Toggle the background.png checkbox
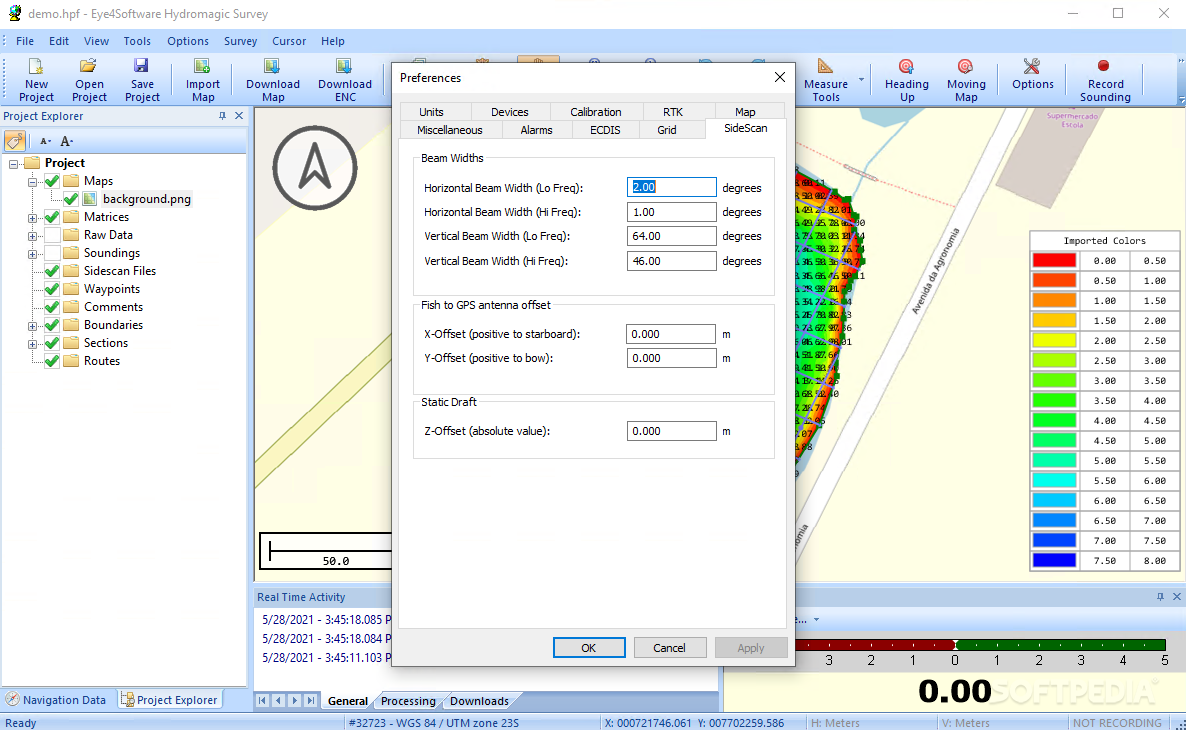This screenshot has width=1186, height=730. point(71,199)
